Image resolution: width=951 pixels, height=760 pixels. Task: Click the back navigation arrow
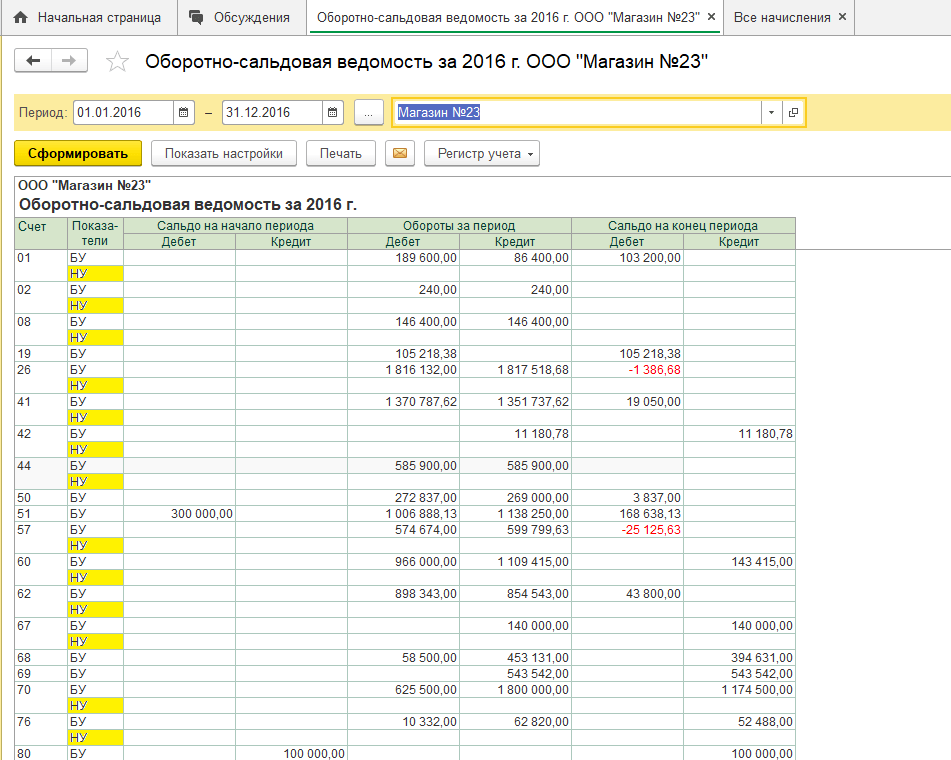pyautogui.click(x=33, y=61)
